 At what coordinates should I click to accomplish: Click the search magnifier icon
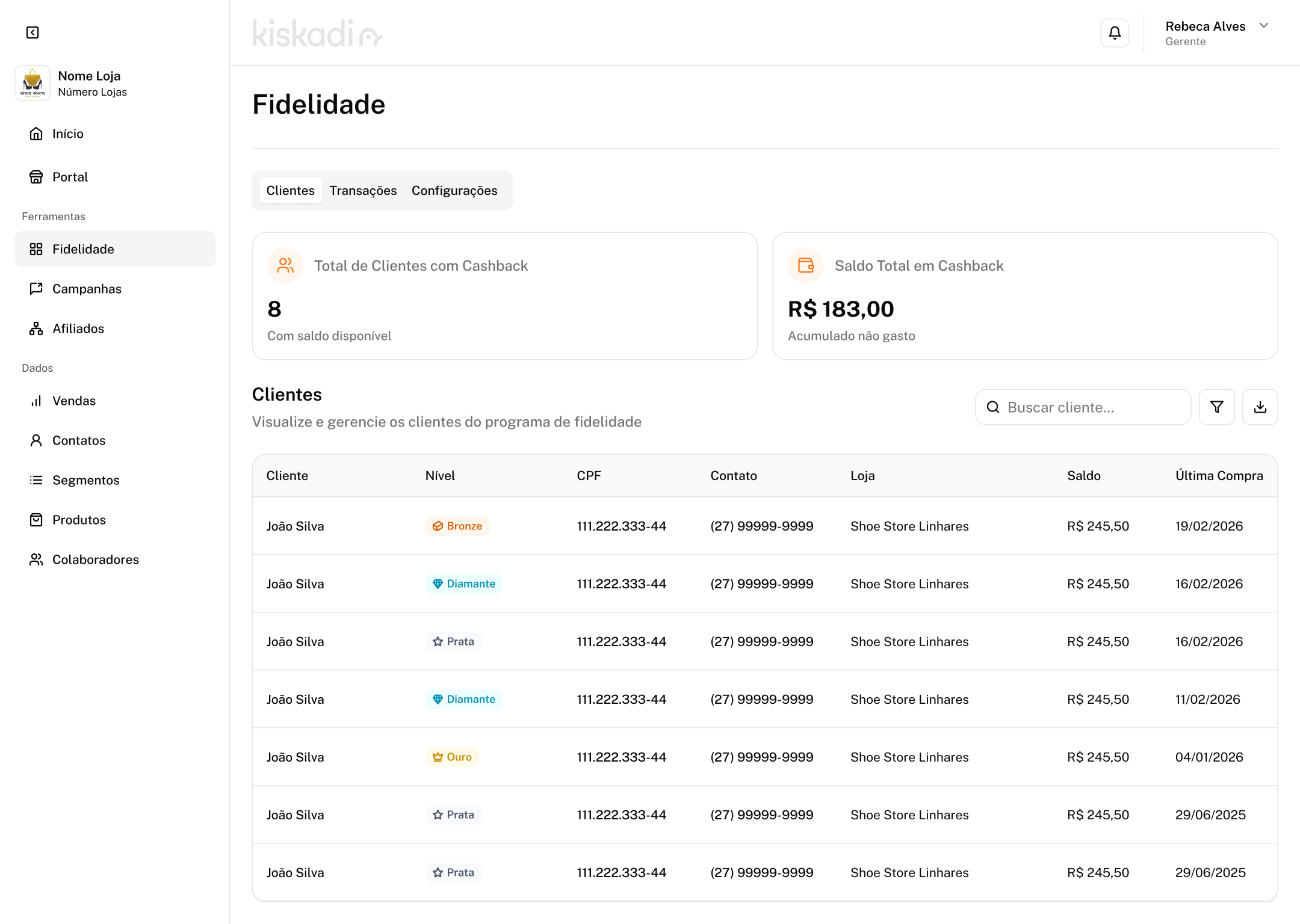pyautogui.click(x=993, y=407)
